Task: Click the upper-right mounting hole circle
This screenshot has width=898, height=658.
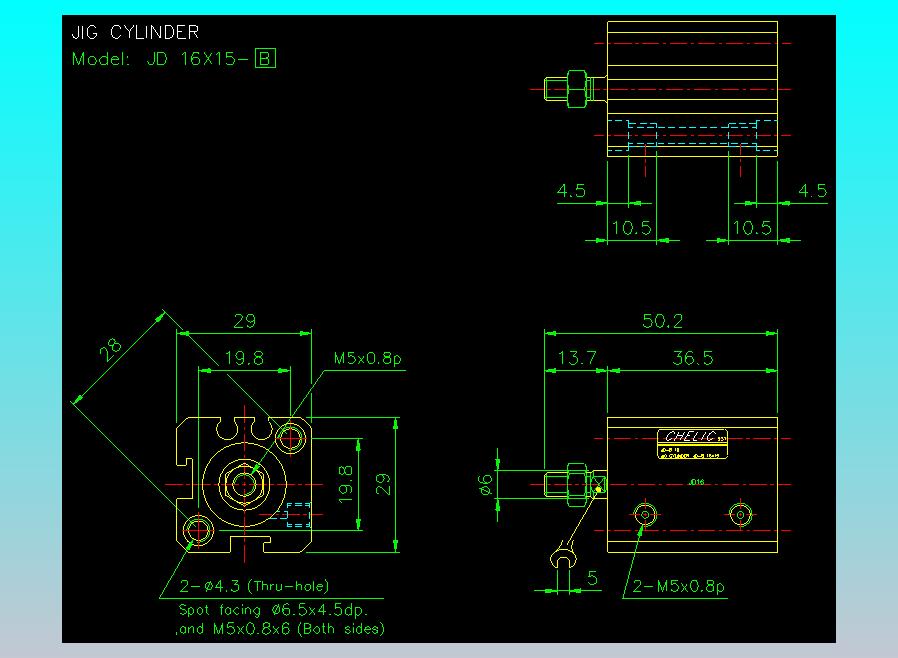Action: click(290, 438)
